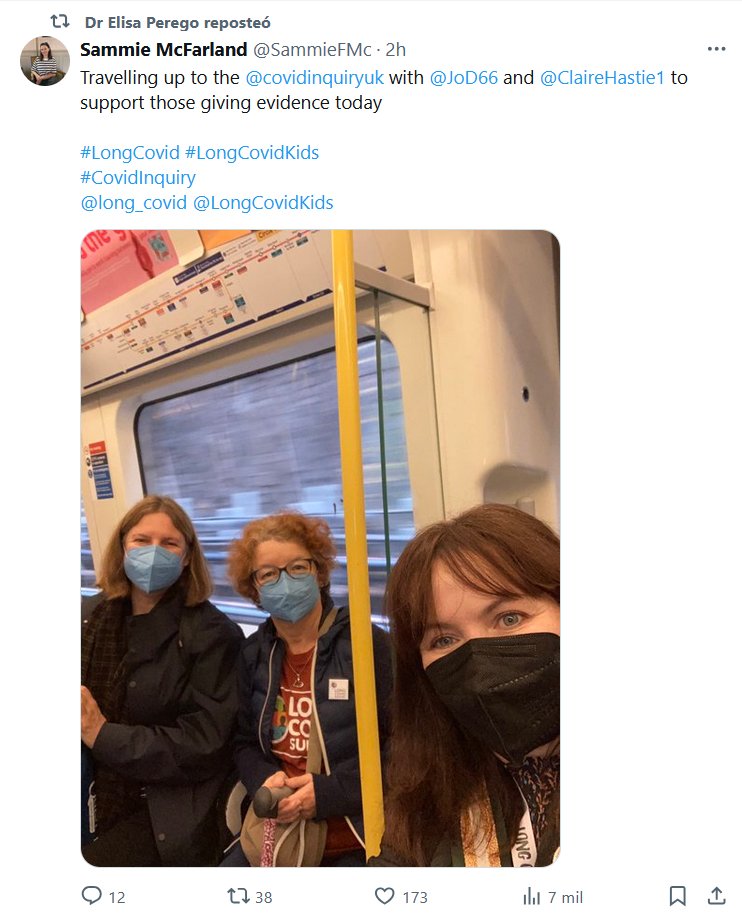Enlarge the train selfie photo
The height and width of the screenshot is (920, 742).
320,548
